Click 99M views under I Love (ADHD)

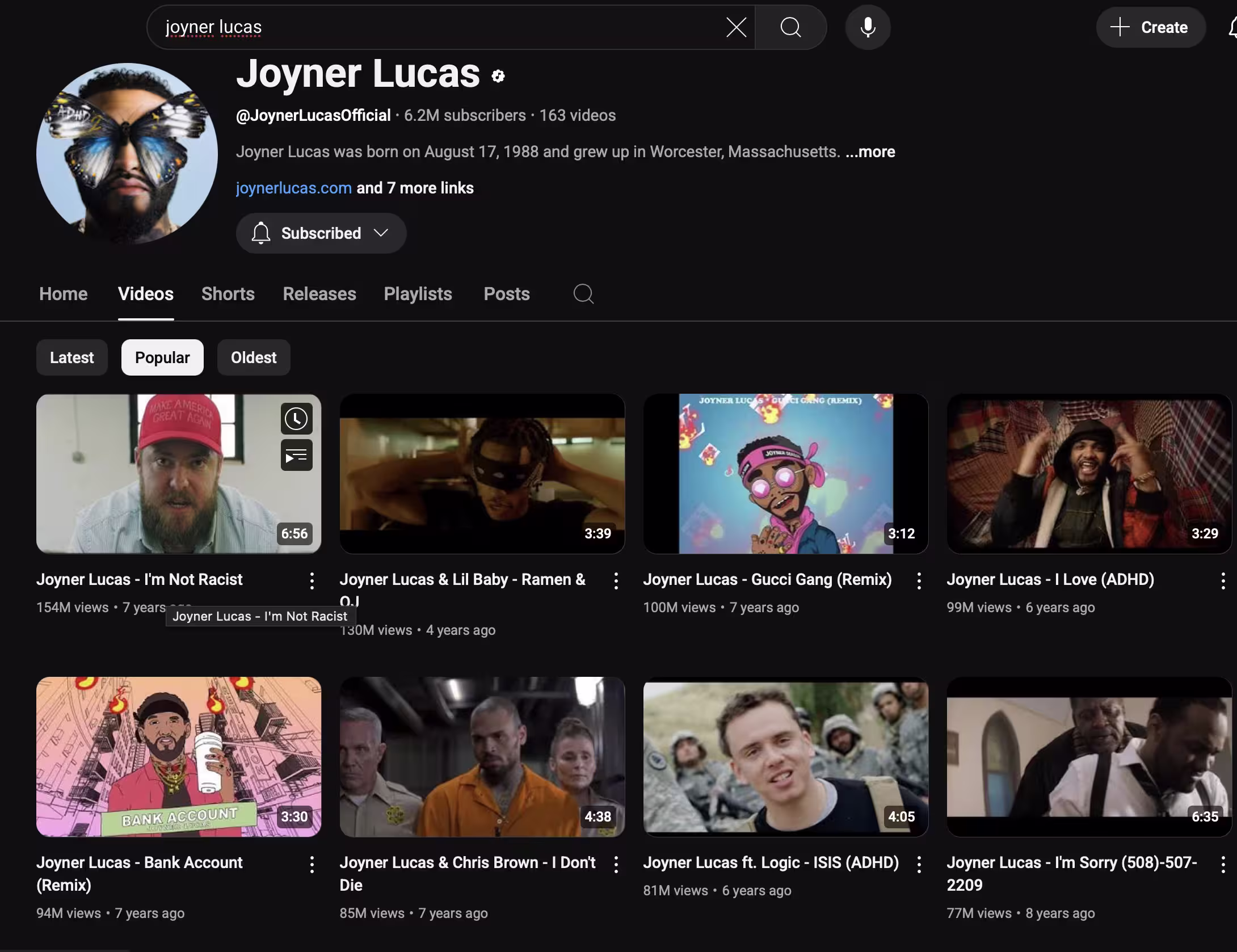tap(979, 607)
